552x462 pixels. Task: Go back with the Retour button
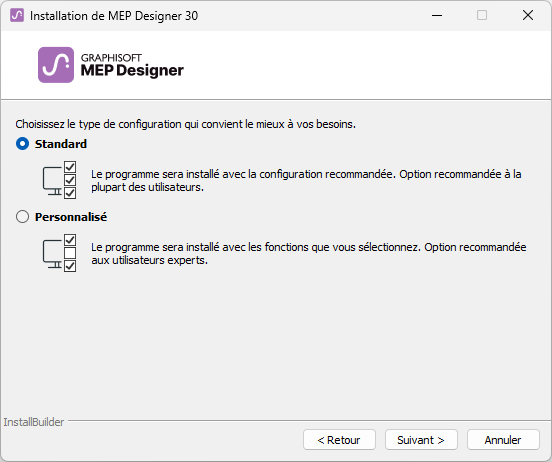(339, 439)
